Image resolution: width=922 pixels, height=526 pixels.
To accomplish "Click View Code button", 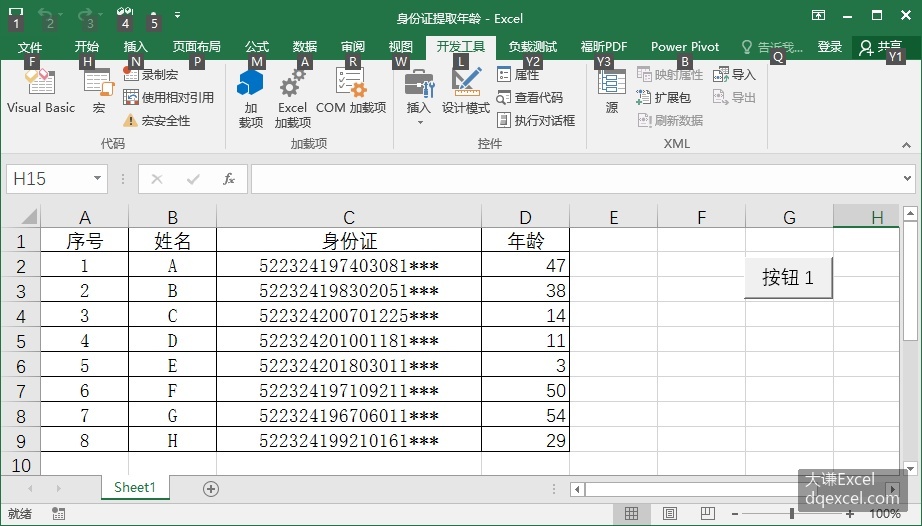I will (x=530, y=98).
